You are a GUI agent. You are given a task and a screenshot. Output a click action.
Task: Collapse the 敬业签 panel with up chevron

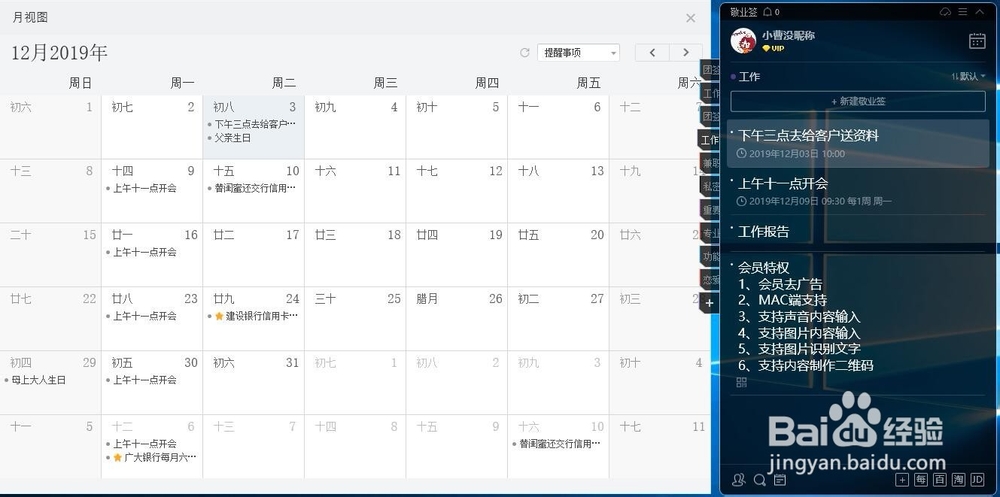[980, 11]
